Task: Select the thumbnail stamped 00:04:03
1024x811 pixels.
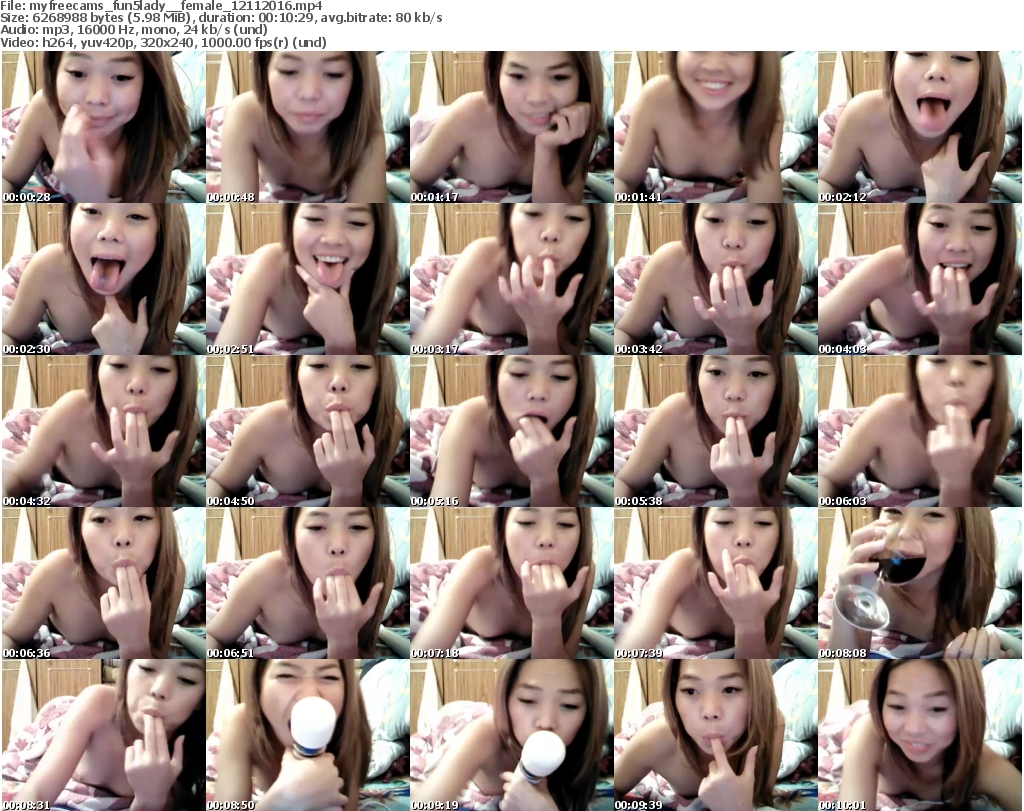Action: point(920,279)
